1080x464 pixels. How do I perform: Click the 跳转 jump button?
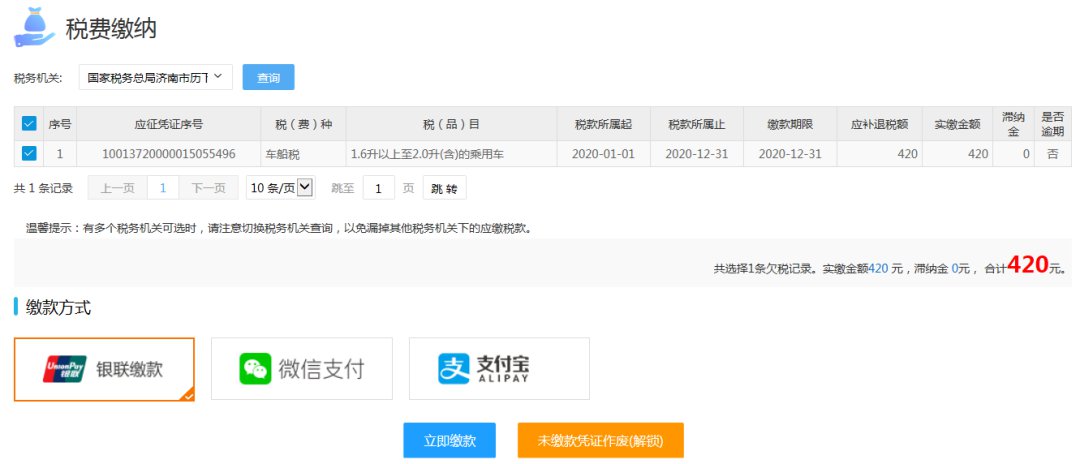[444, 187]
